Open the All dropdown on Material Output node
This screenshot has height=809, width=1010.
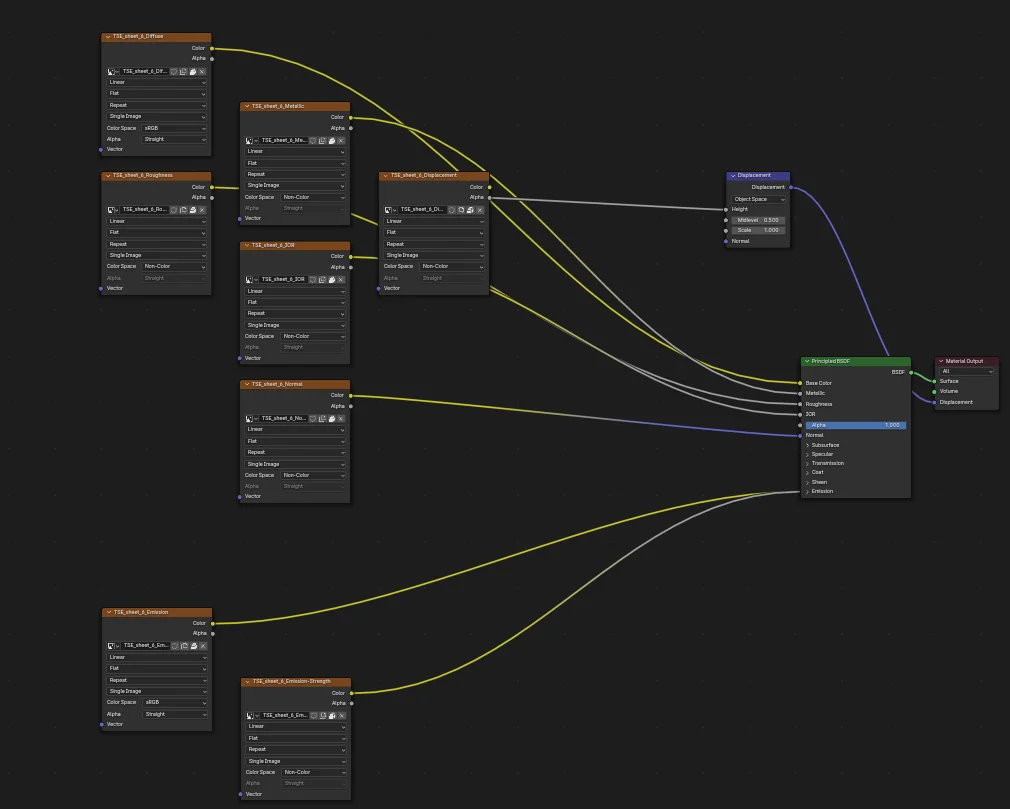[x=966, y=371]
